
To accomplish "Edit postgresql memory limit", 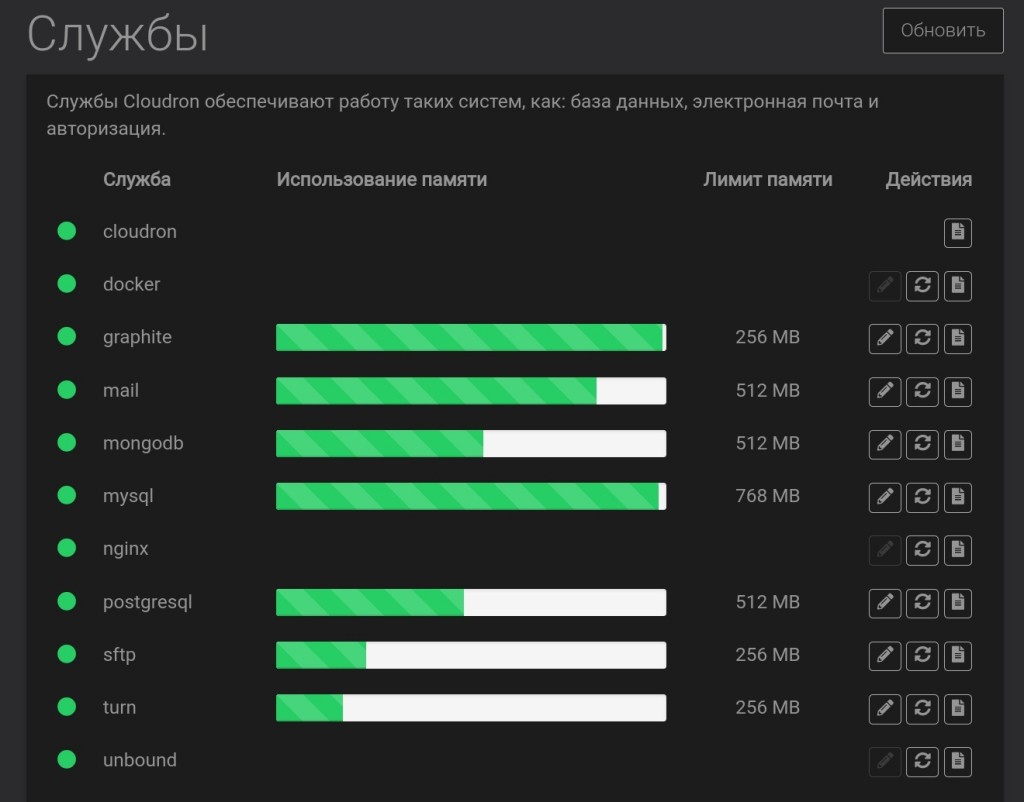I will pyautogui.click(x=885, y=603).
